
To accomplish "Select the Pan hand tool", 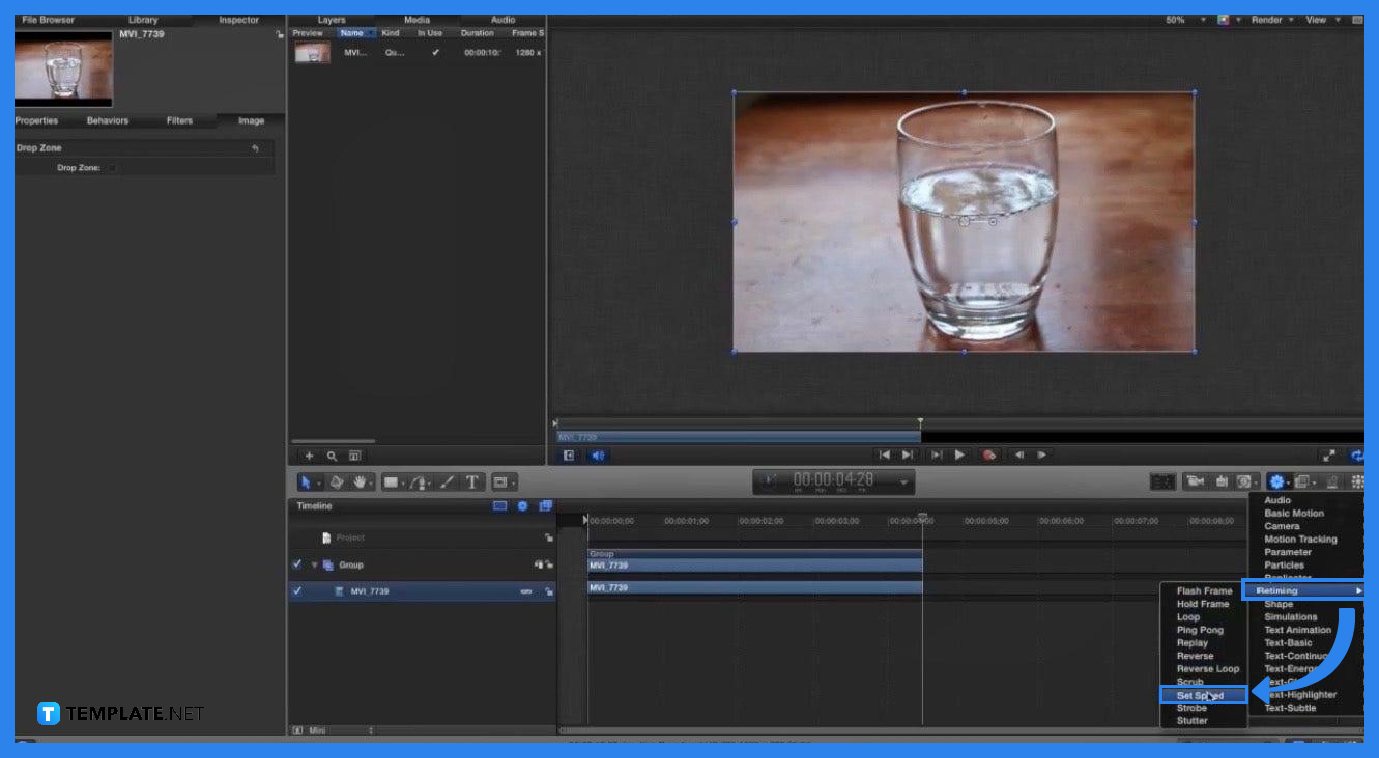I will pos(359,482).
